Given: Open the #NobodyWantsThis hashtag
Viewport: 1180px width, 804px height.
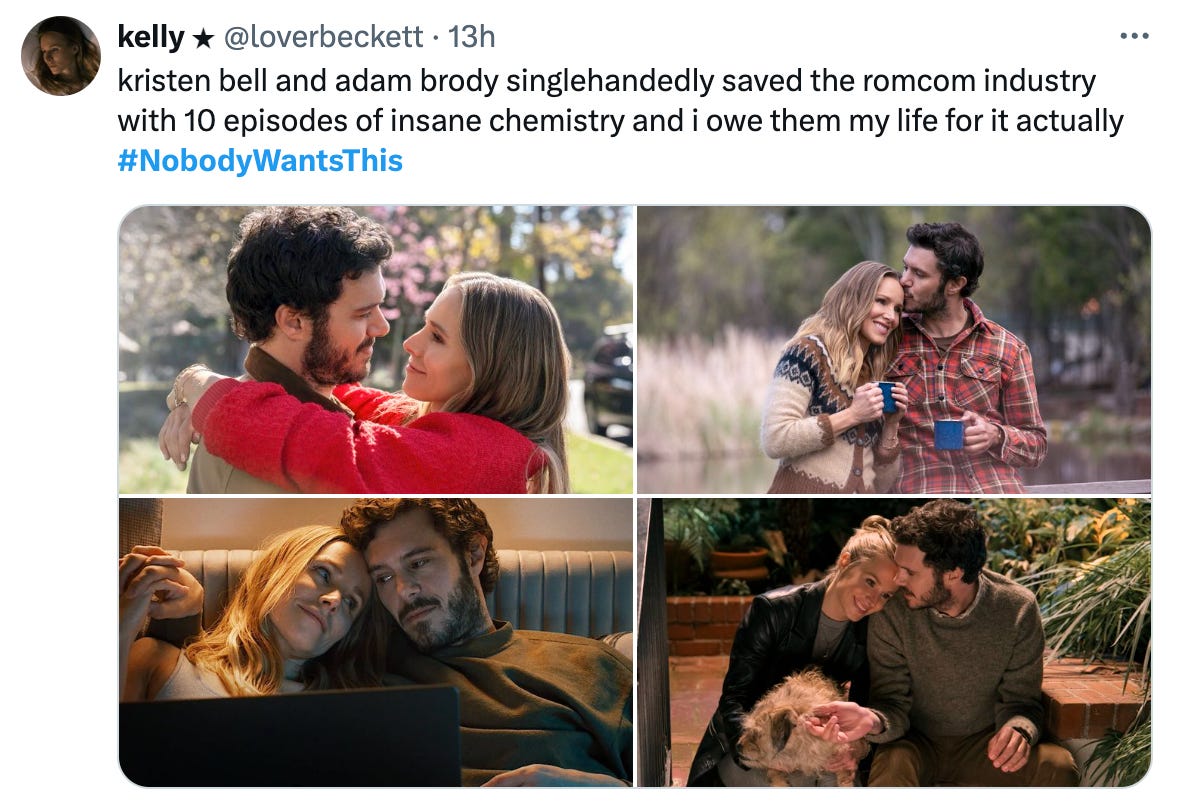Looking at the screenshot, I should point(260,160).
